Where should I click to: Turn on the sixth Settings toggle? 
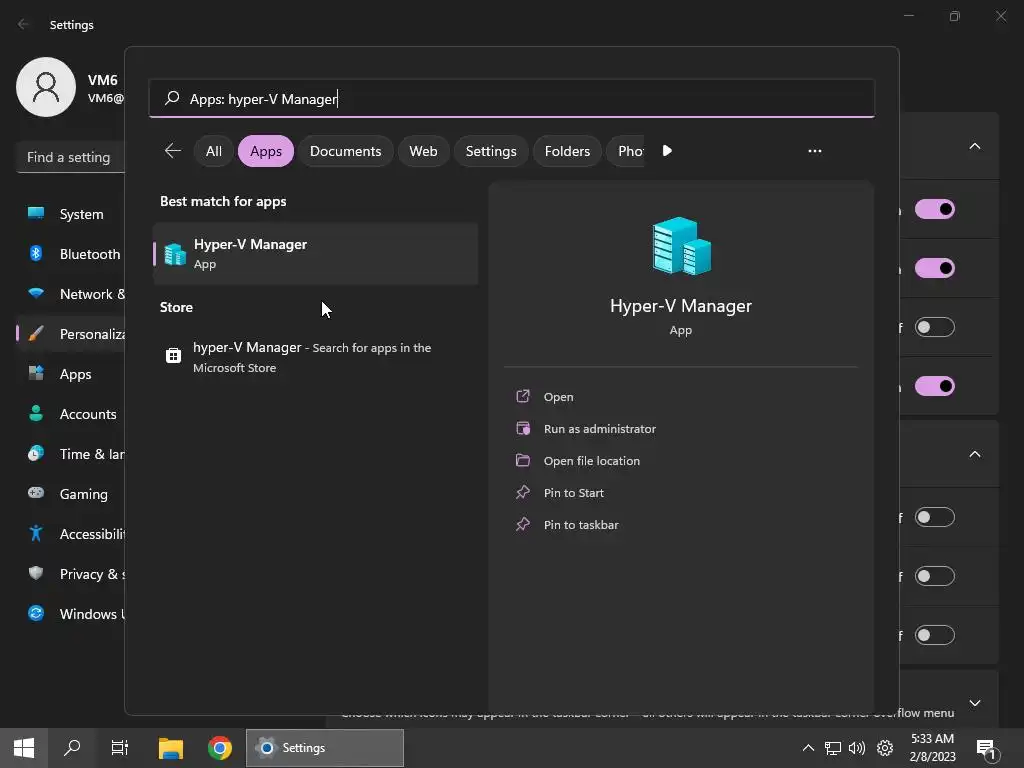pos(935,576)
